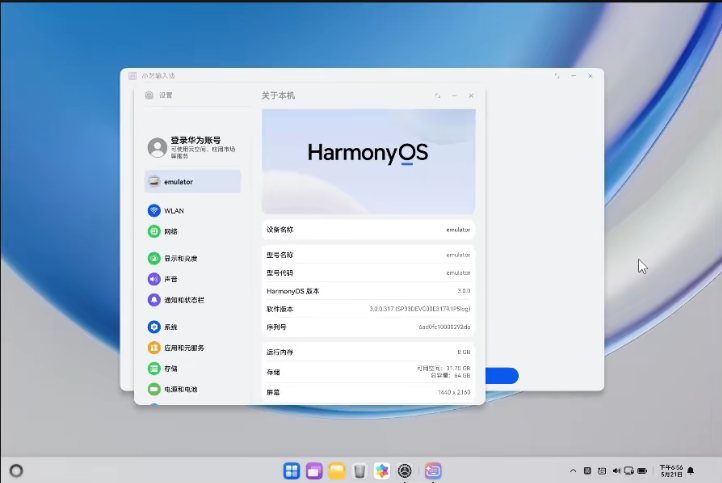
Task: Maximize the 关于本机 settings window
Action: (x=437, y=96)
